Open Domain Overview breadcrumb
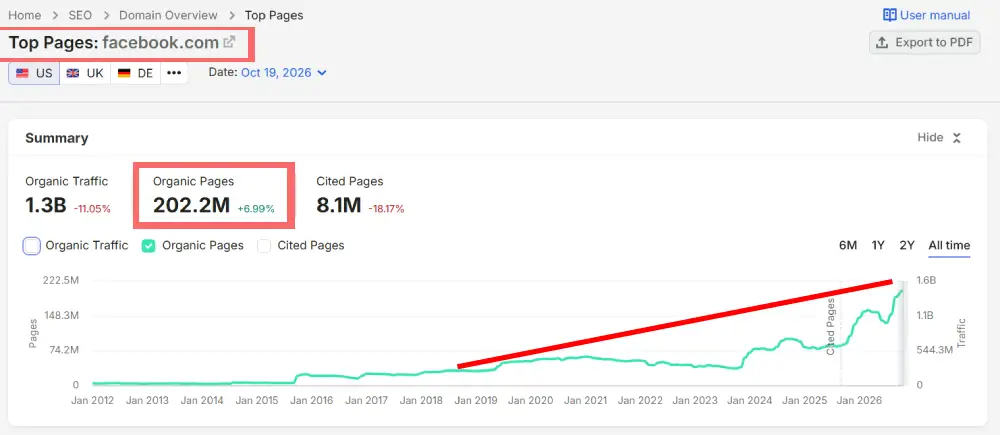1000x435 pixels. pos(168,15)
